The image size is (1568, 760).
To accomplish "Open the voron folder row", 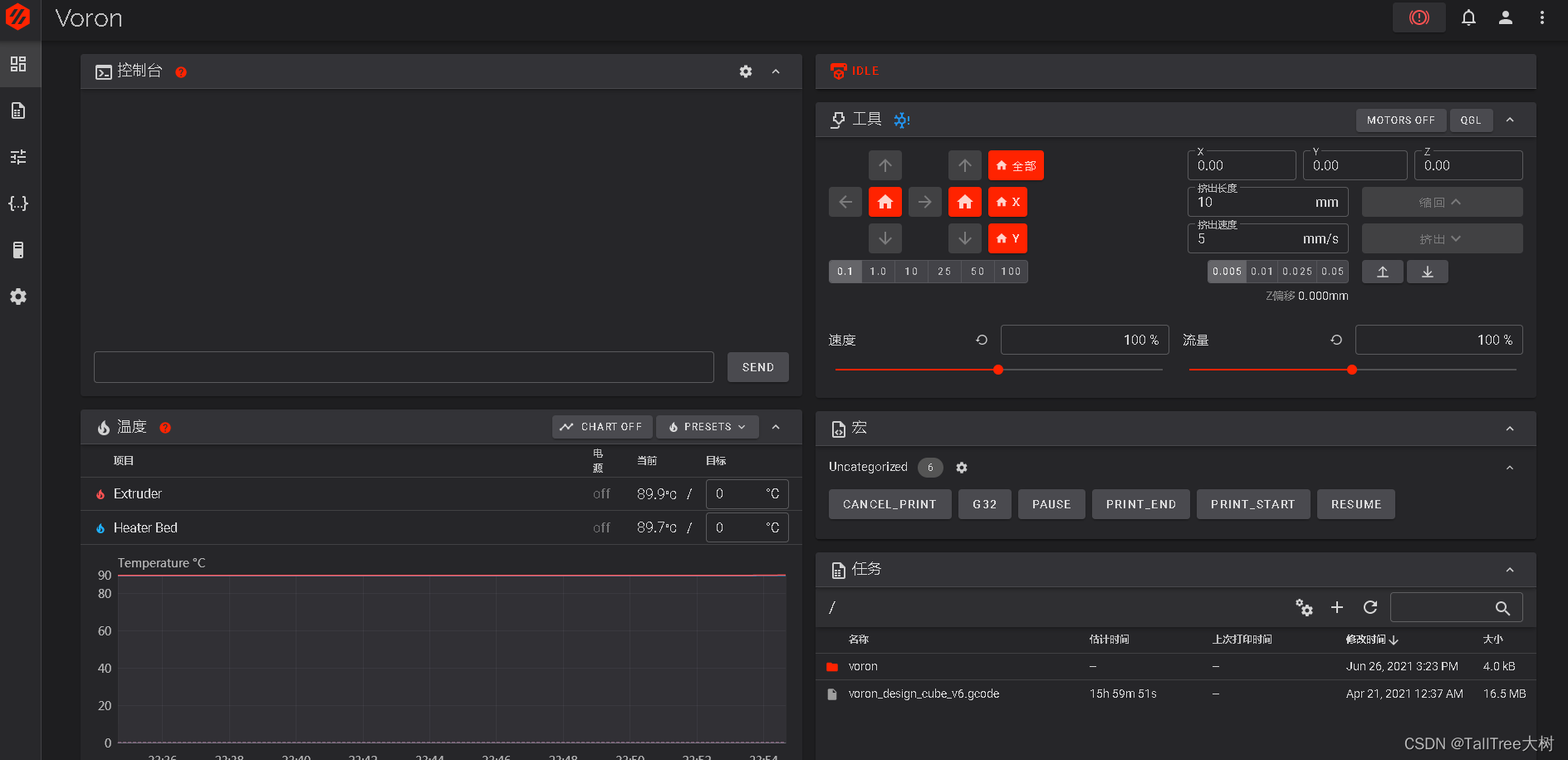I will coord(1175,666).
